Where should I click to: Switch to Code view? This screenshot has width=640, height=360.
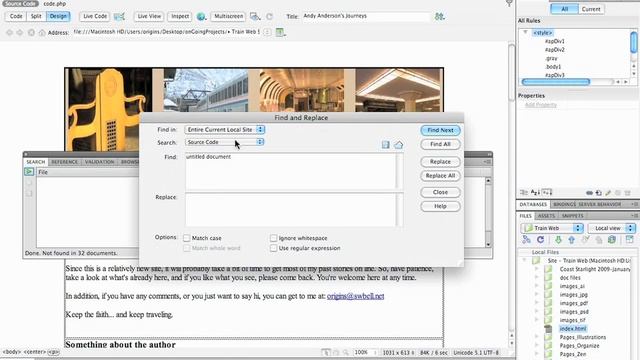tap(16, 16)
